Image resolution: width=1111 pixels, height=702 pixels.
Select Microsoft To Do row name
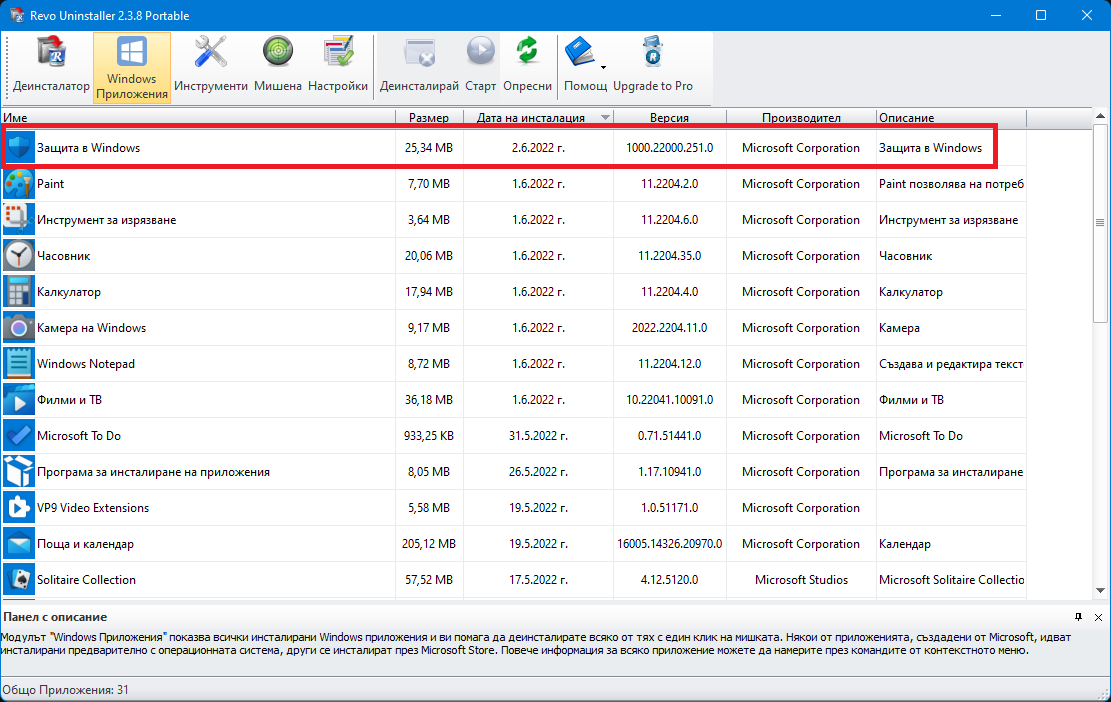(x=79, y=436)
